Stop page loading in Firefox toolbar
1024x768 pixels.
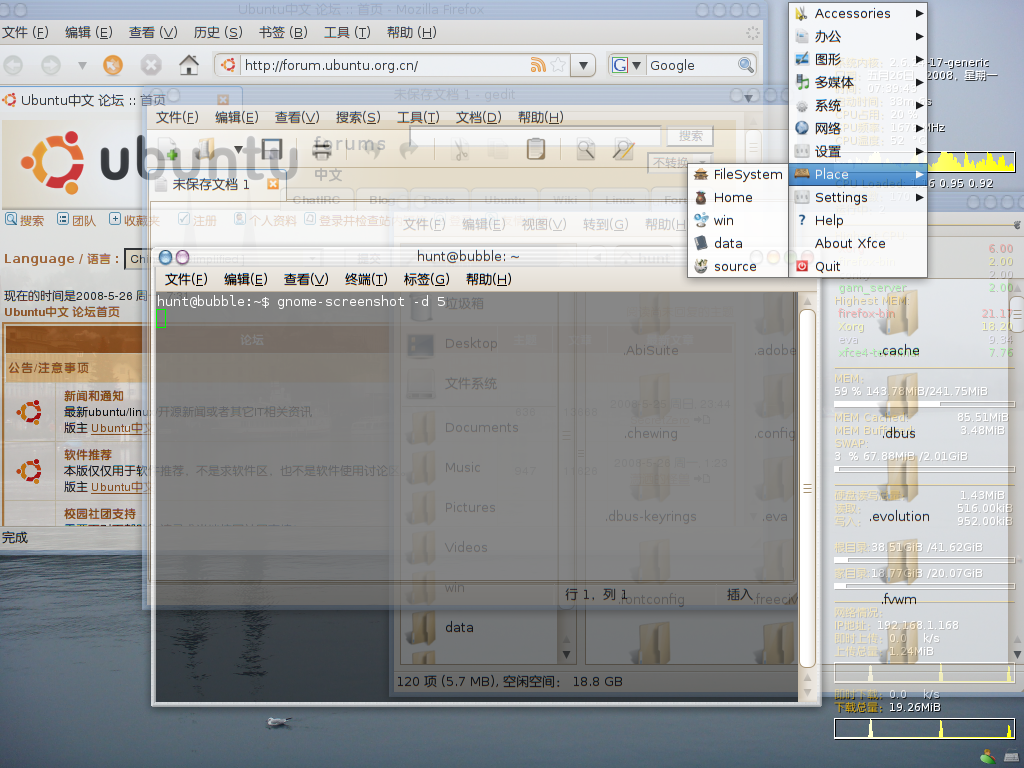point(151,65)
